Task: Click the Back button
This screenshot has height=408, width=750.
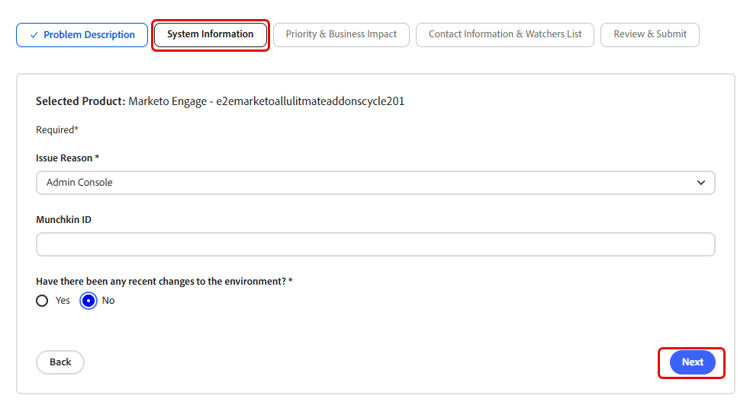Action: 60,362
